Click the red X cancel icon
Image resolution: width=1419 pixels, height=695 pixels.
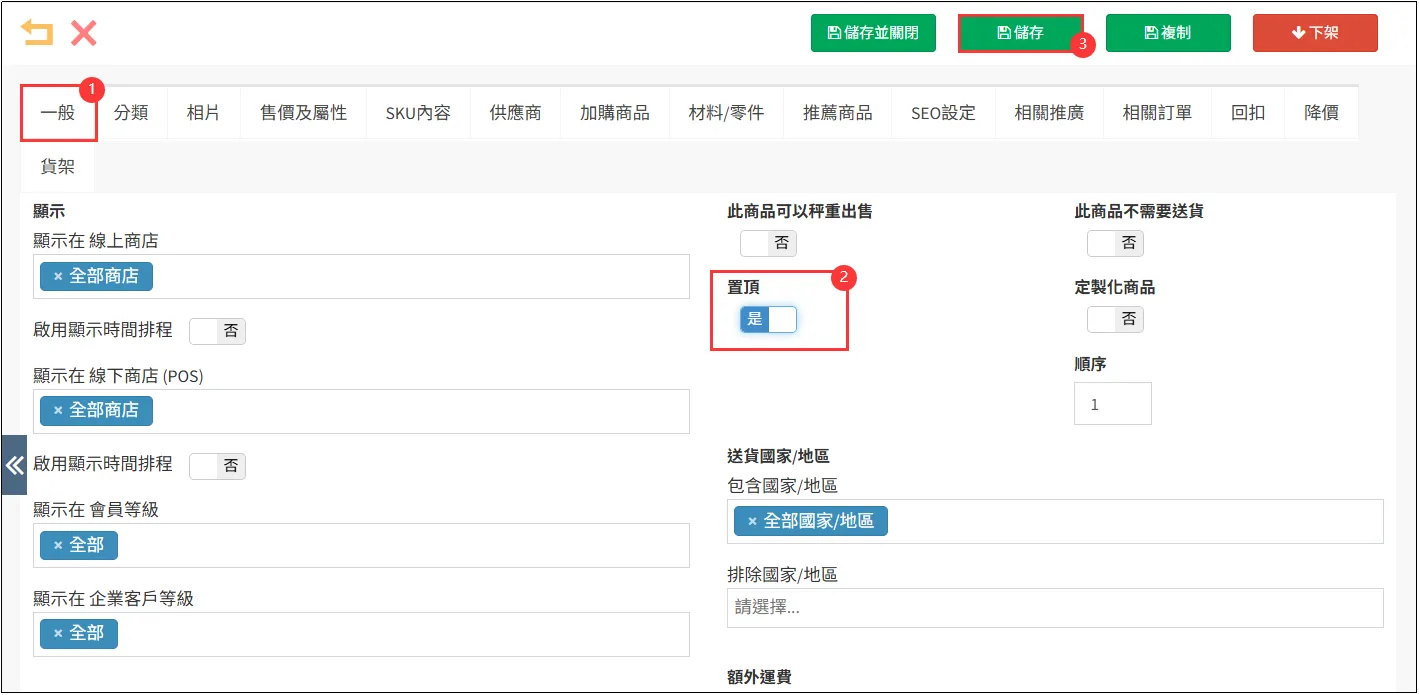[x=84, y=33]
